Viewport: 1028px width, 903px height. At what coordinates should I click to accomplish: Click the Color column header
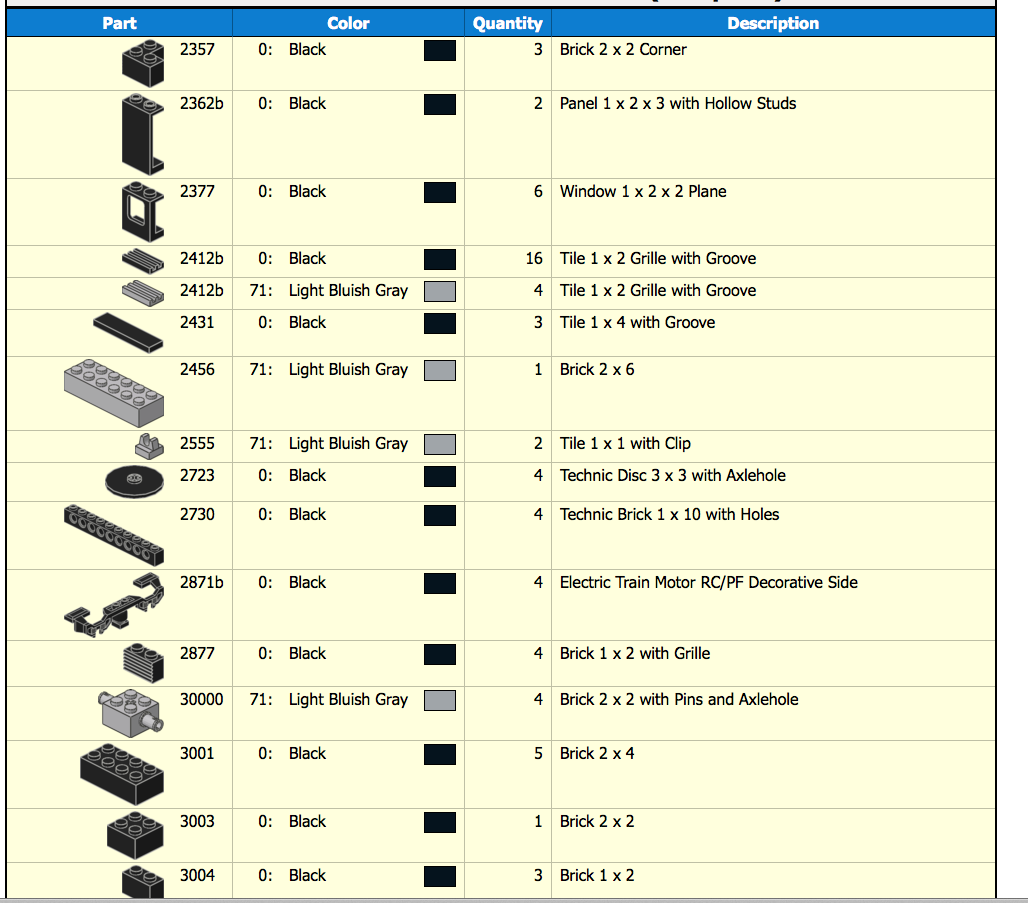click(x=348, y=23)
